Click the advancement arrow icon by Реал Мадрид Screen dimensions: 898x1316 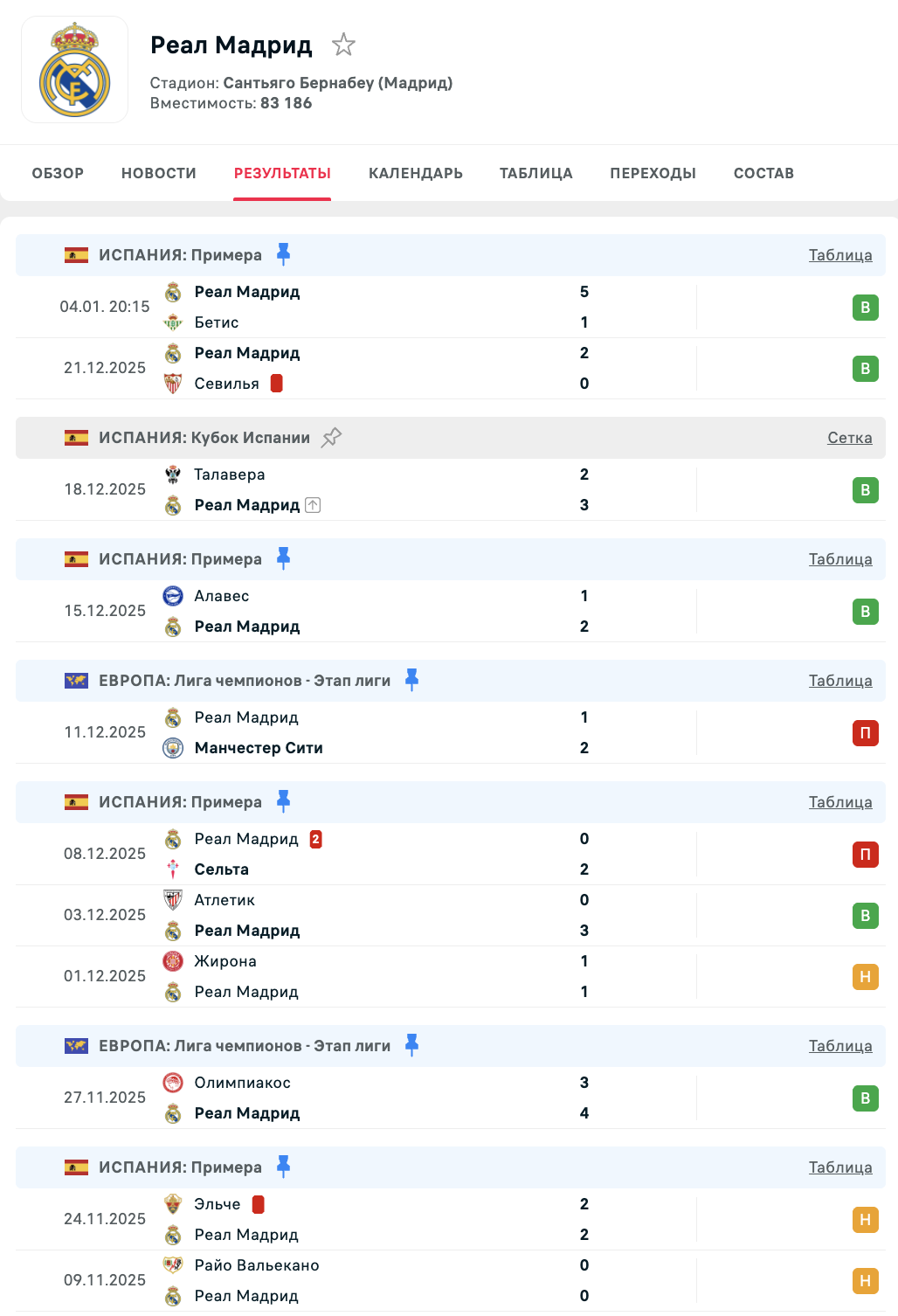point(313,505)
